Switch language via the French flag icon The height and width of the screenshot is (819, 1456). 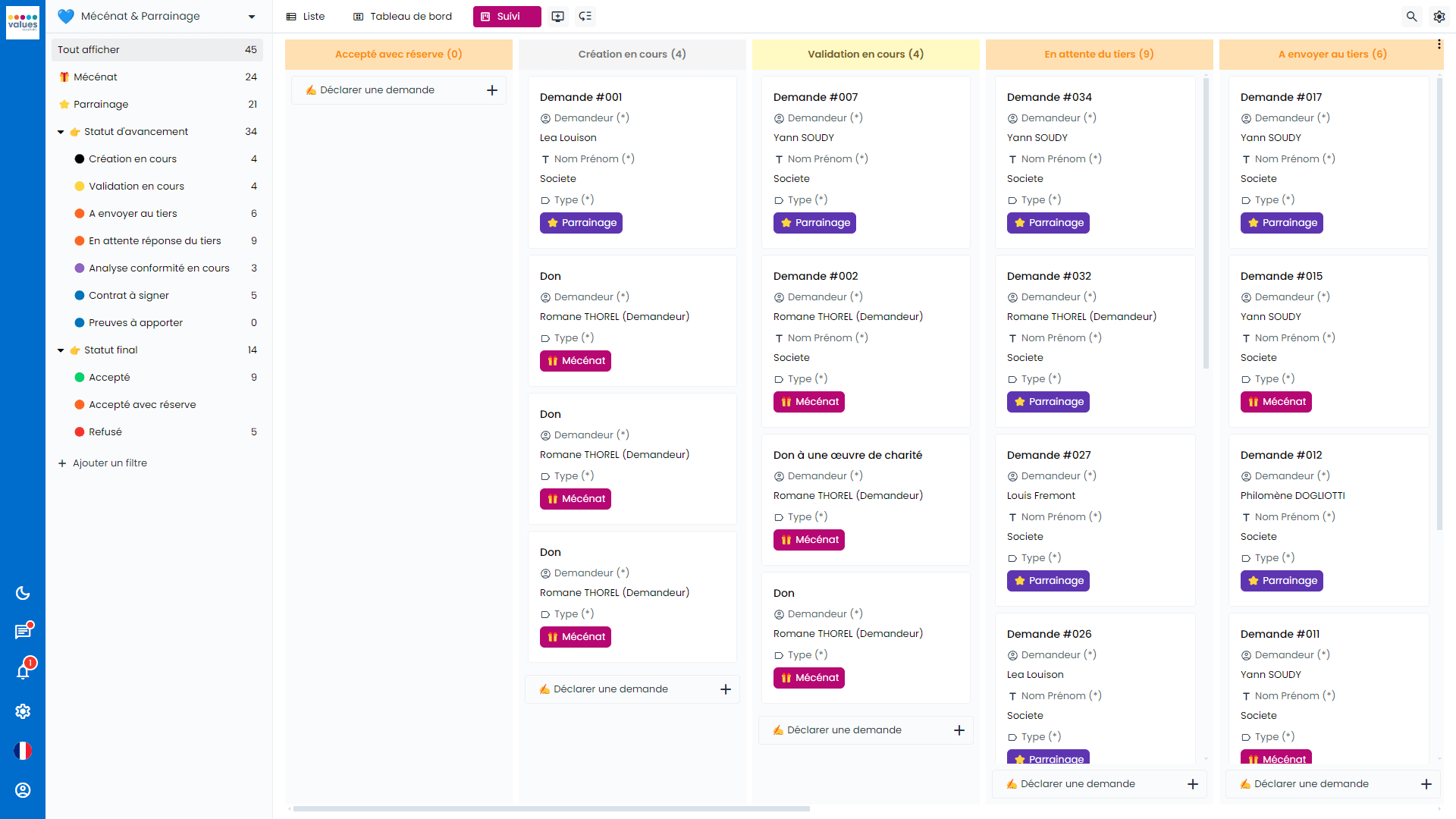tap(23, 751)
